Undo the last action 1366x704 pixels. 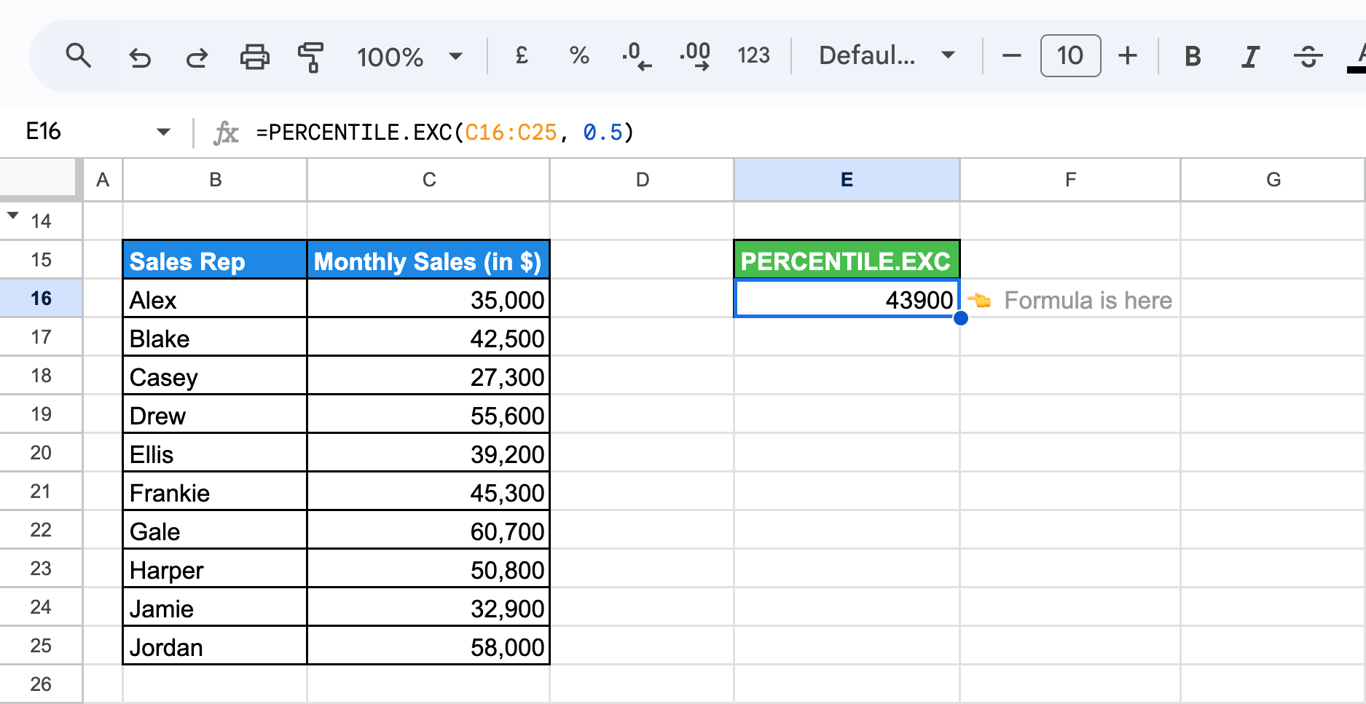click(140, 57)
